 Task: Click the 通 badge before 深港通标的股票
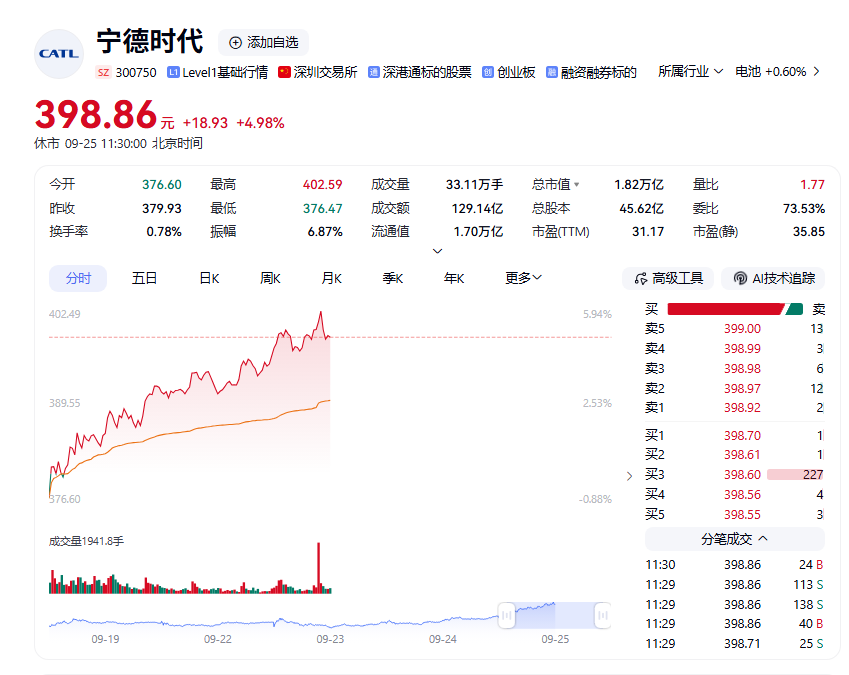coord(374,73)
